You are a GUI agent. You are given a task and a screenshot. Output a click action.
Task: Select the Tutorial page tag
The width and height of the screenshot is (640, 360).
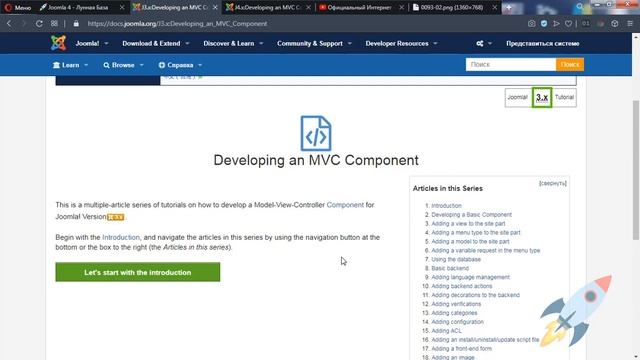coord(564,97)
